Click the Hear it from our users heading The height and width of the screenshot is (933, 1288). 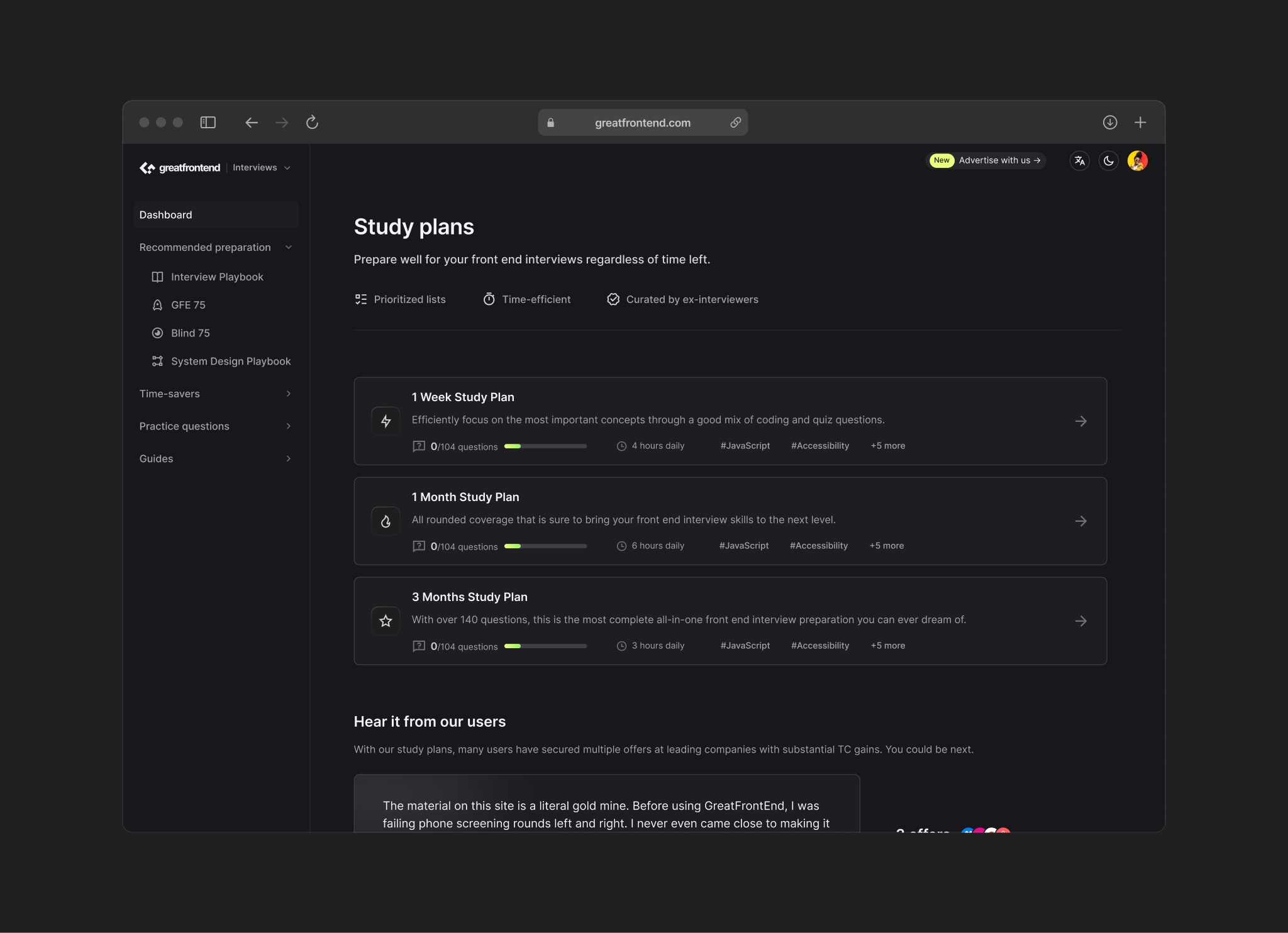[x=430, y=722]
